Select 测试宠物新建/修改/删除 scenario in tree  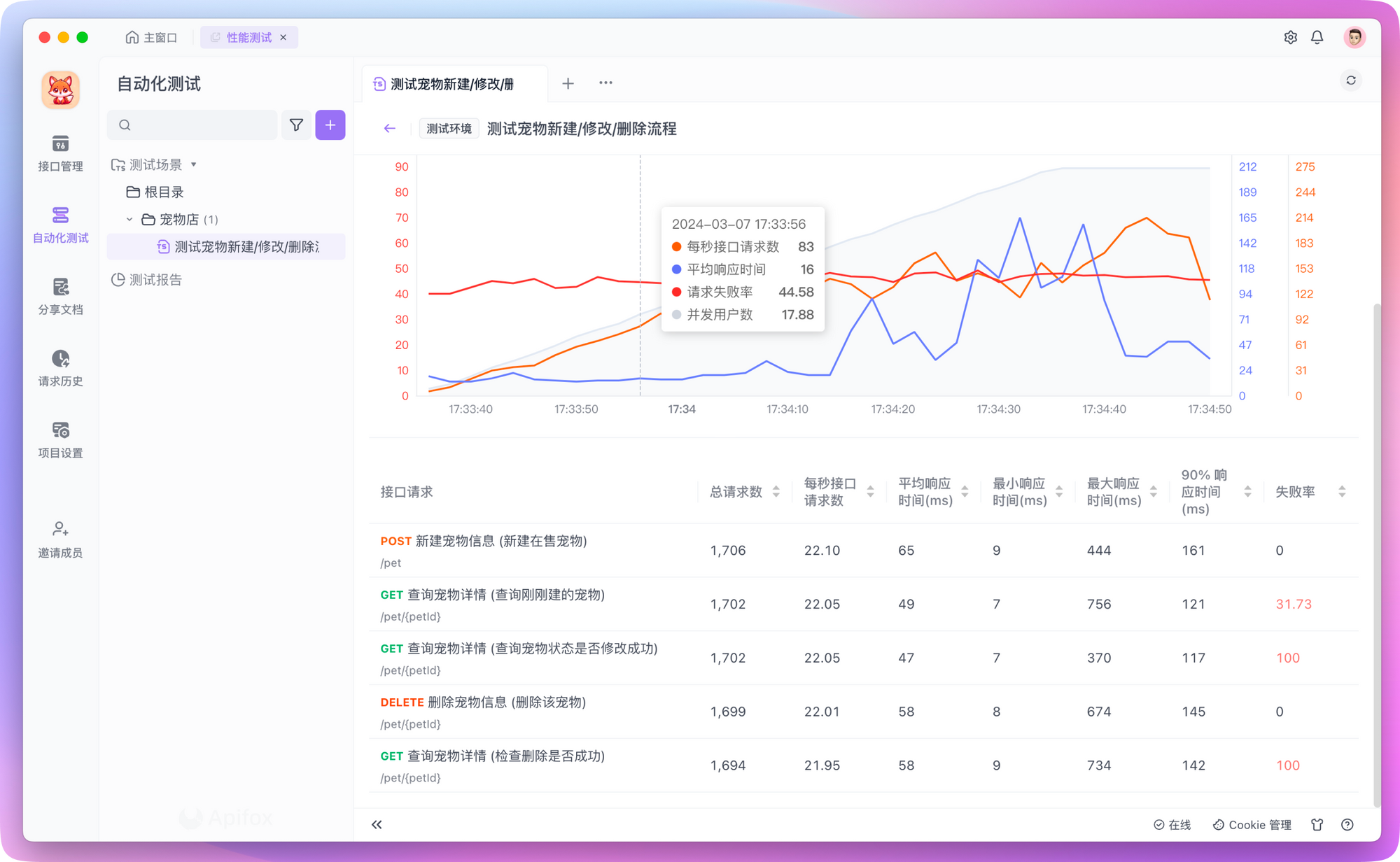(x=226, y=246)
